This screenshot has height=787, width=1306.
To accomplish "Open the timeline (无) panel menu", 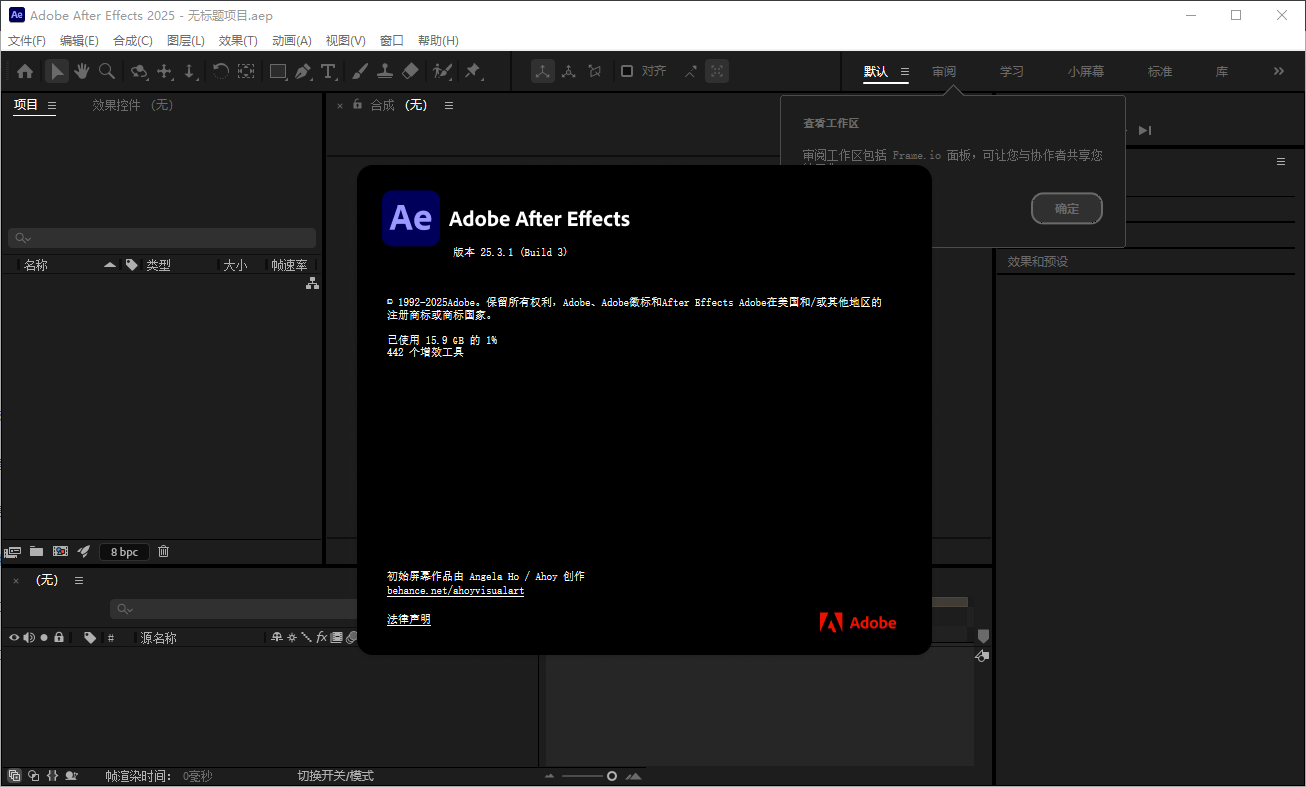I will pos(79,580).
